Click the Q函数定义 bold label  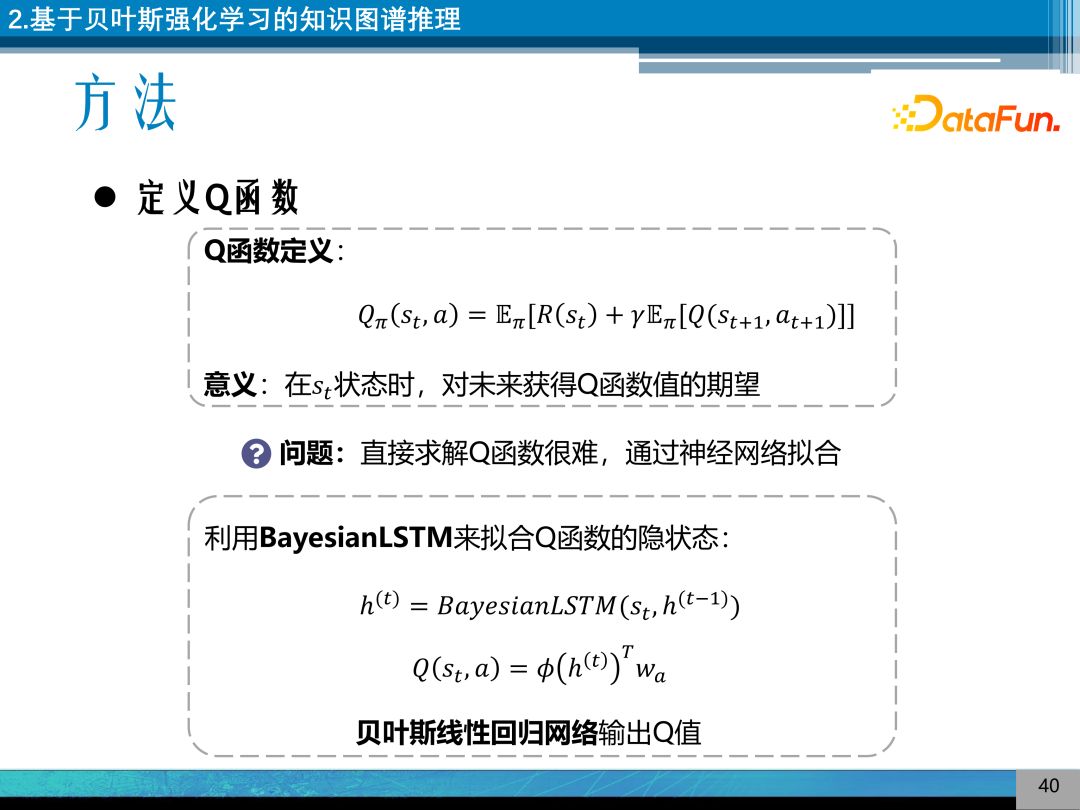coord(269,251)
